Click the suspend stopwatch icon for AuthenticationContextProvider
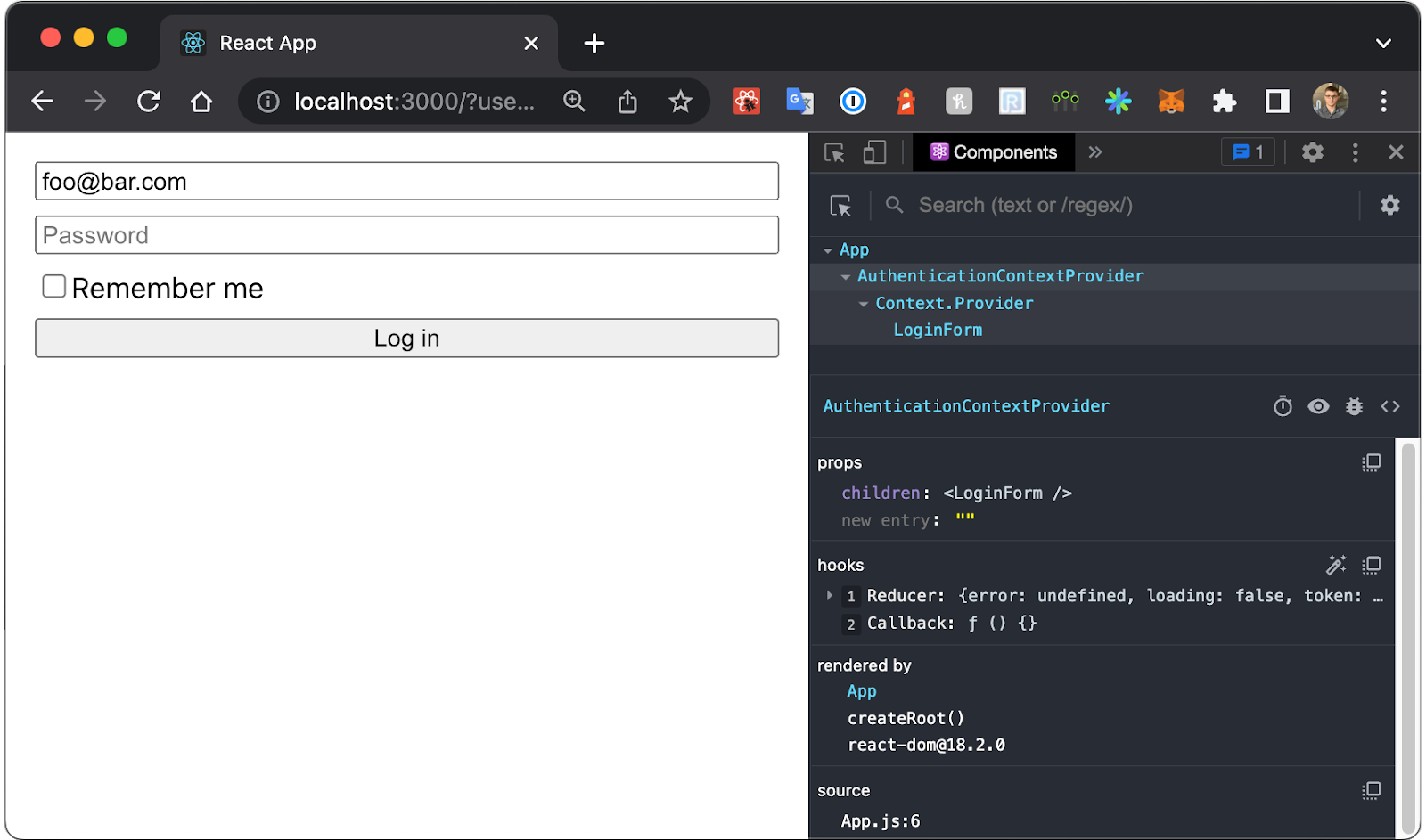Viewport: 1426px width, 840px height. [1283, 406]
